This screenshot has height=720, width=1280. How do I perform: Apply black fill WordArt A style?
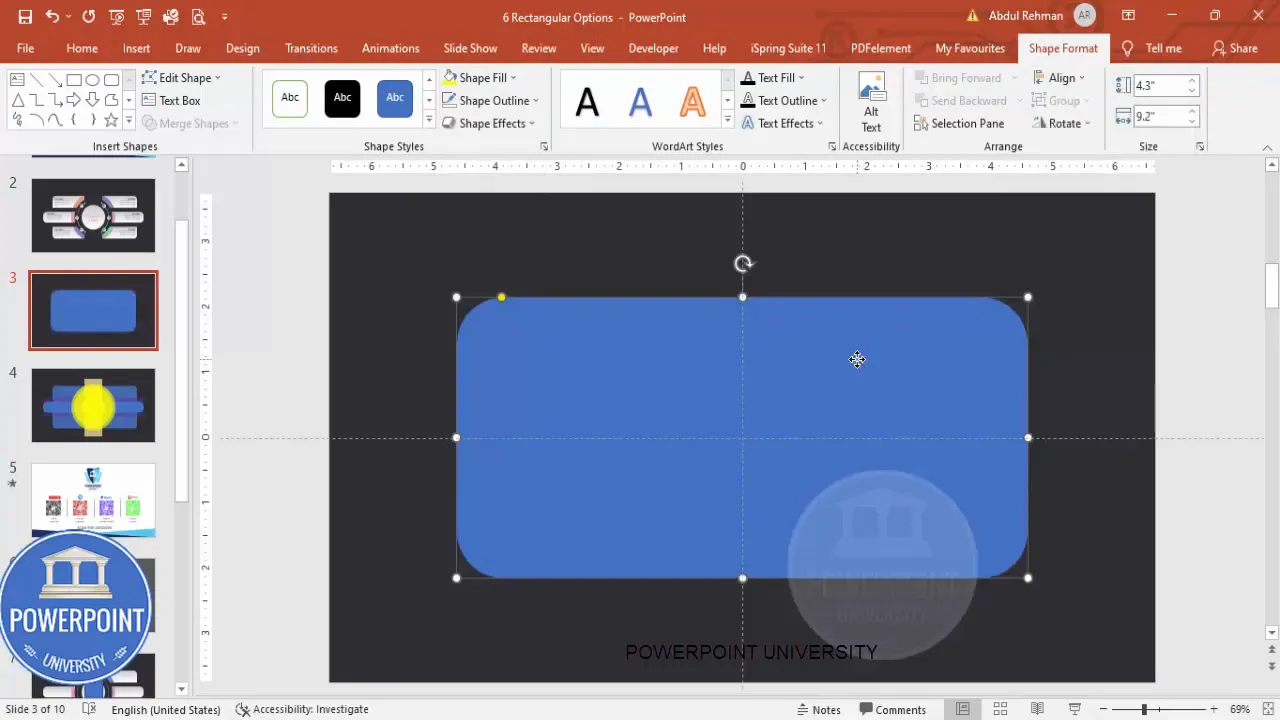tap(588, 101)
